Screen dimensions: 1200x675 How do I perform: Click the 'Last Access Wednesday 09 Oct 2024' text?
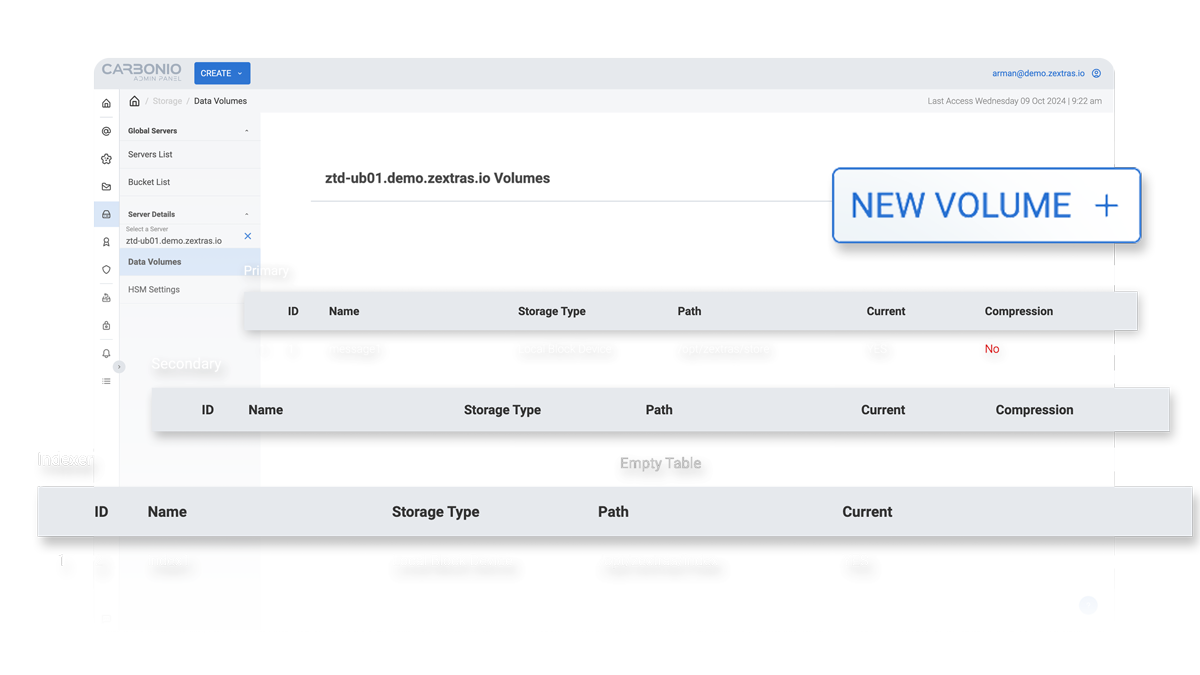tap(996, 101)
